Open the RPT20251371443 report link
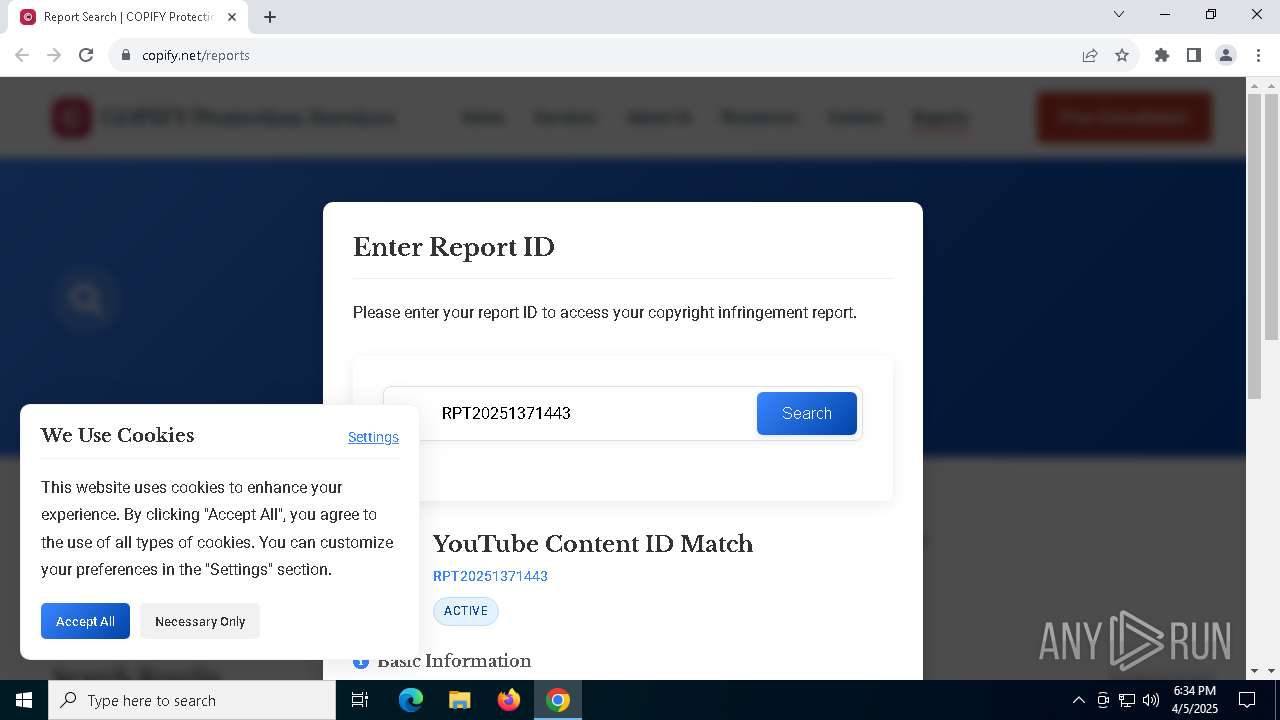The image size is (1280, 720). pyautogui.click(x=490, y=576)
